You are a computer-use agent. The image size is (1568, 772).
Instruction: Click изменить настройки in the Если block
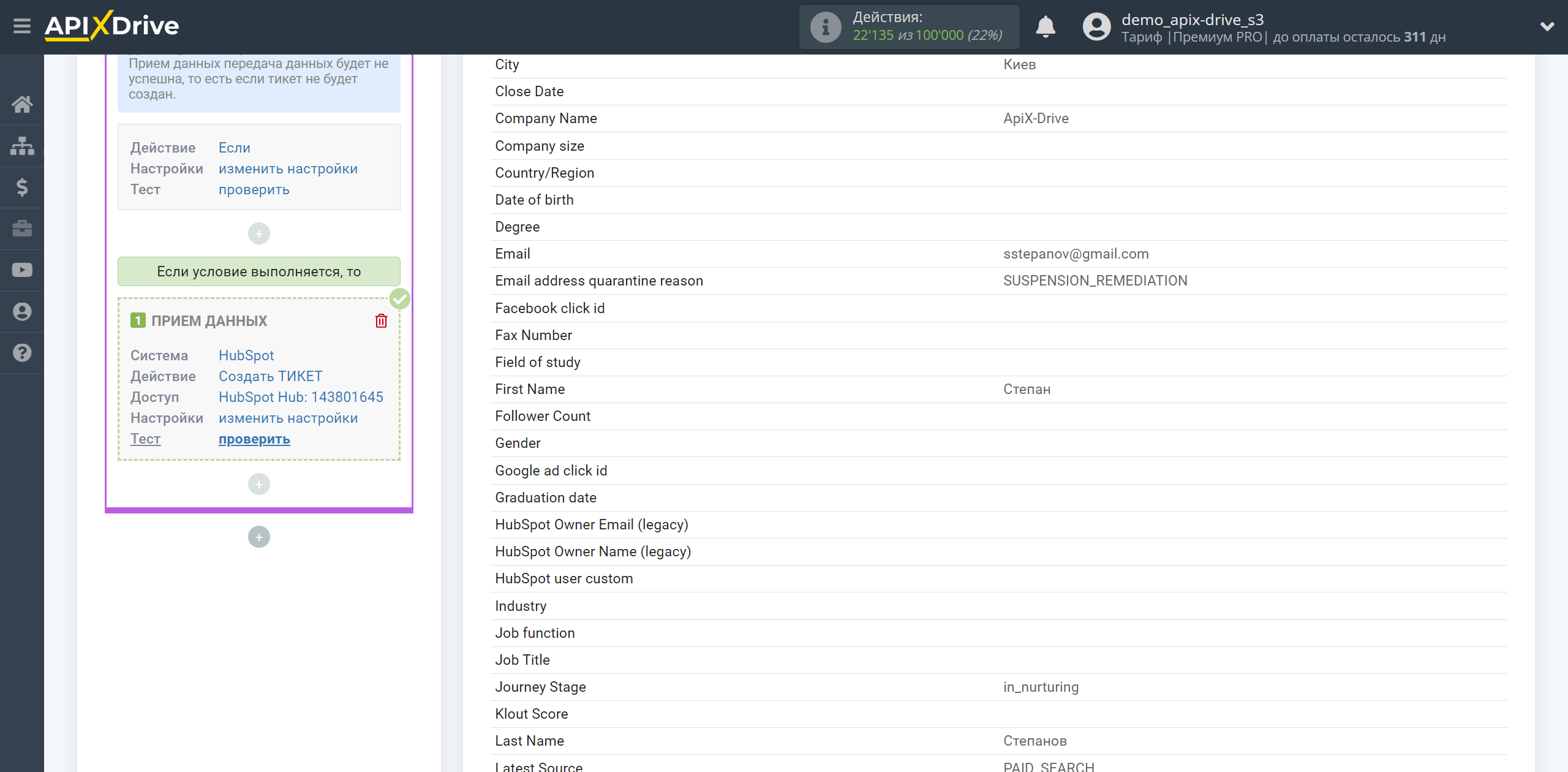[288, 168]
